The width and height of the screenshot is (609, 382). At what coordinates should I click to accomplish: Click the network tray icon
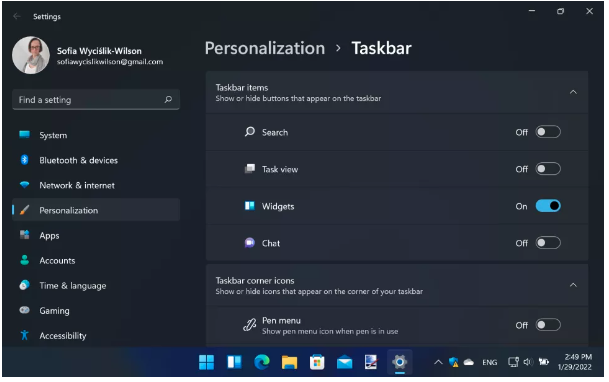(513, 363)
